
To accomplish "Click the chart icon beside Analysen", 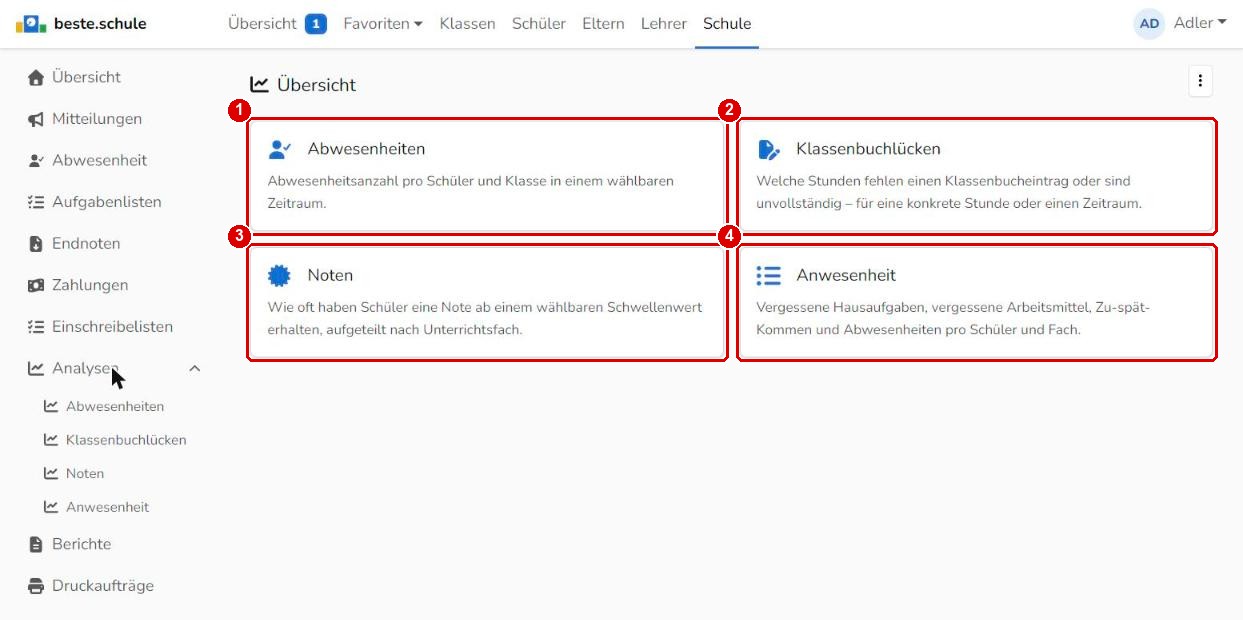I will 36,369.
